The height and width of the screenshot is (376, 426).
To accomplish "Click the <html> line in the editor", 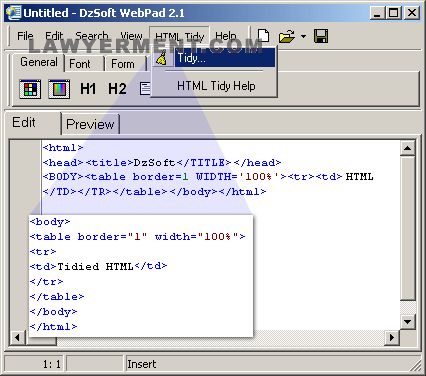I will pyautogui.click(x=63, y=148).
